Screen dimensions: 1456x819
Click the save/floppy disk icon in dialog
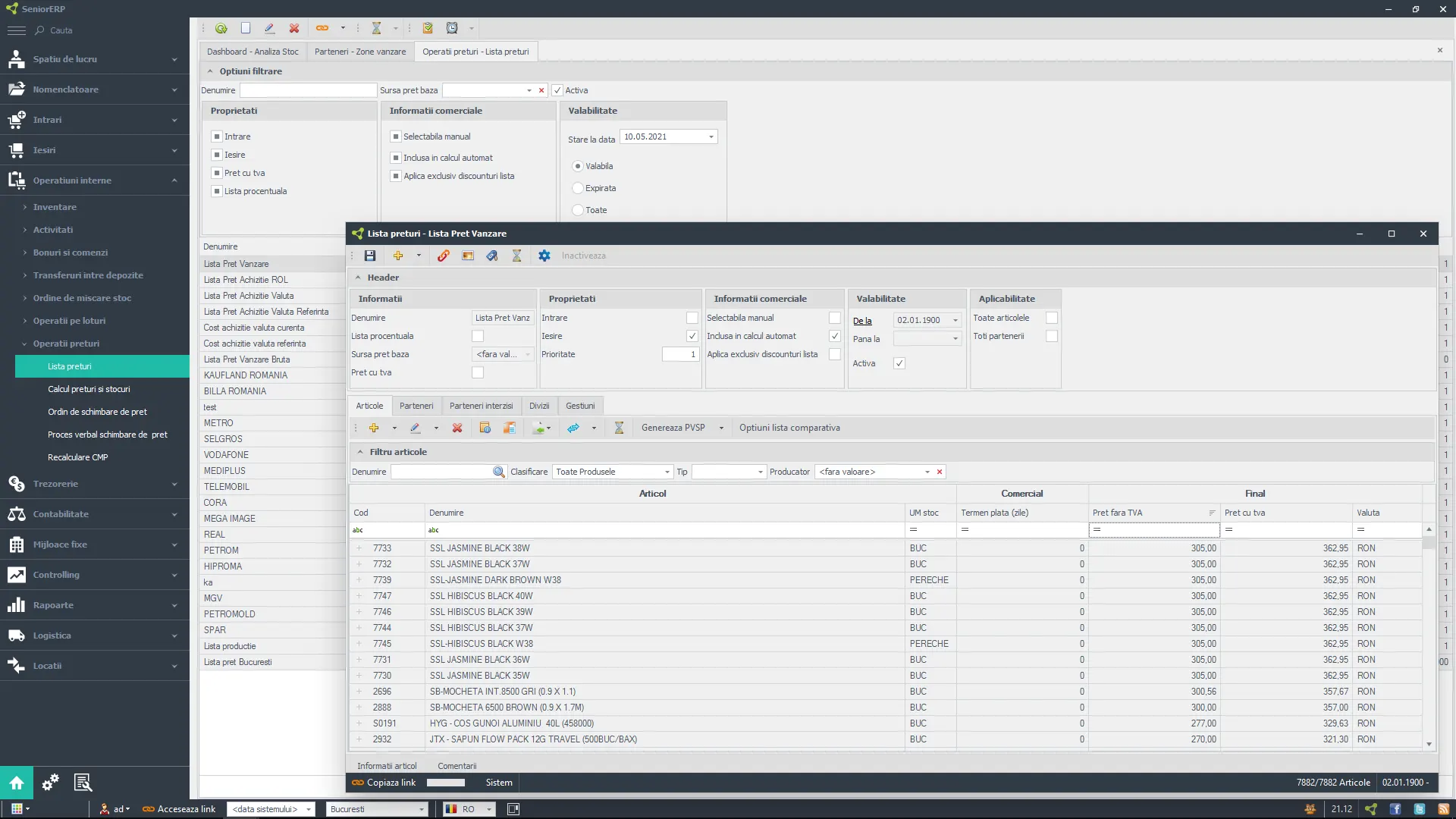pyautogui.click(x=369, y=255)
